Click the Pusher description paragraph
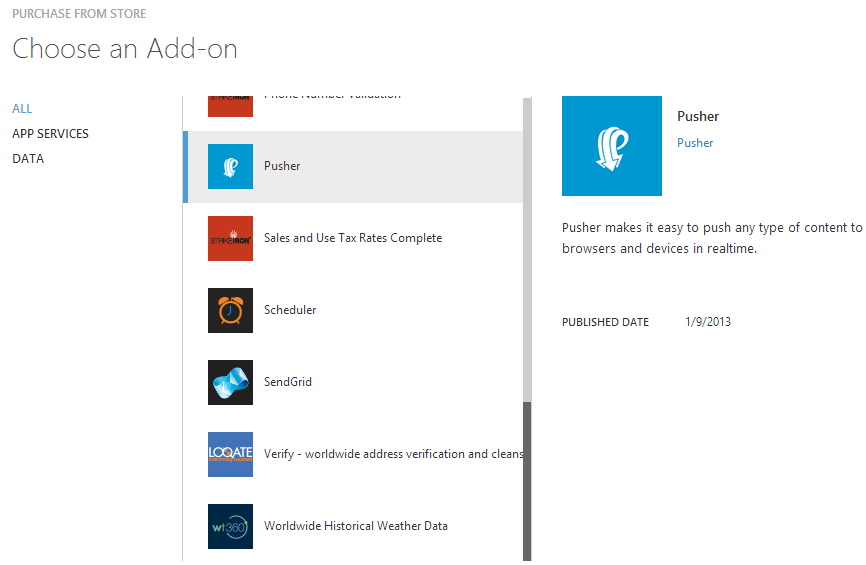 tap(712, 238)
